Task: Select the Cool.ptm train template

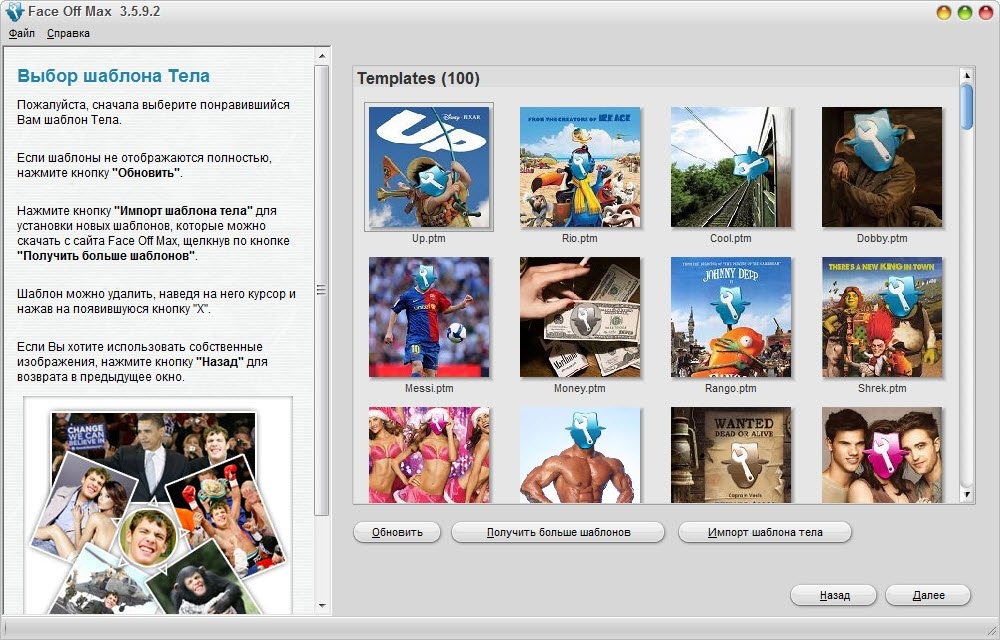Action: pyautogui.click(x=731, y=167)
